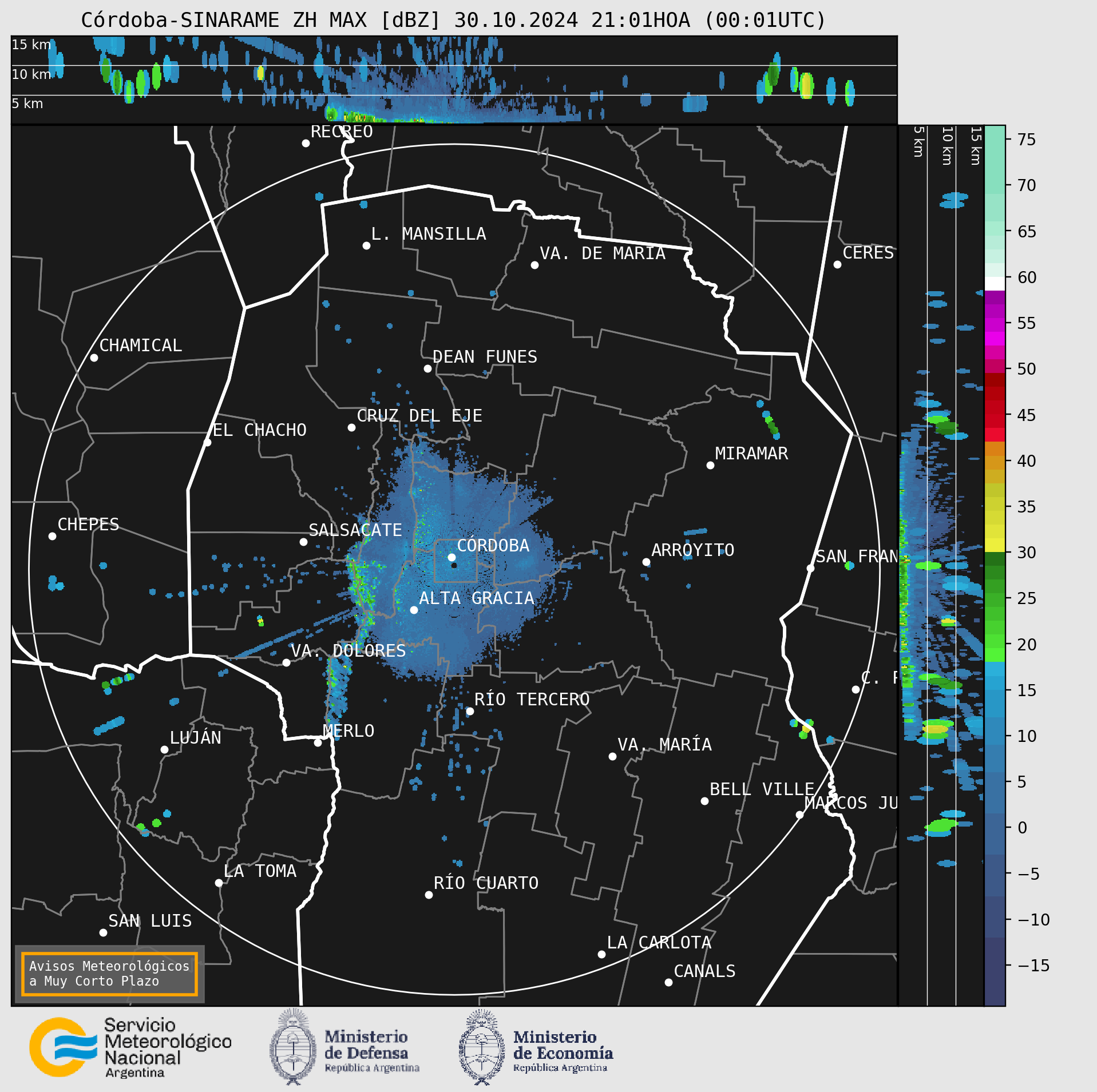Click the 60 dBZ white color band

(x=995, y=284)
